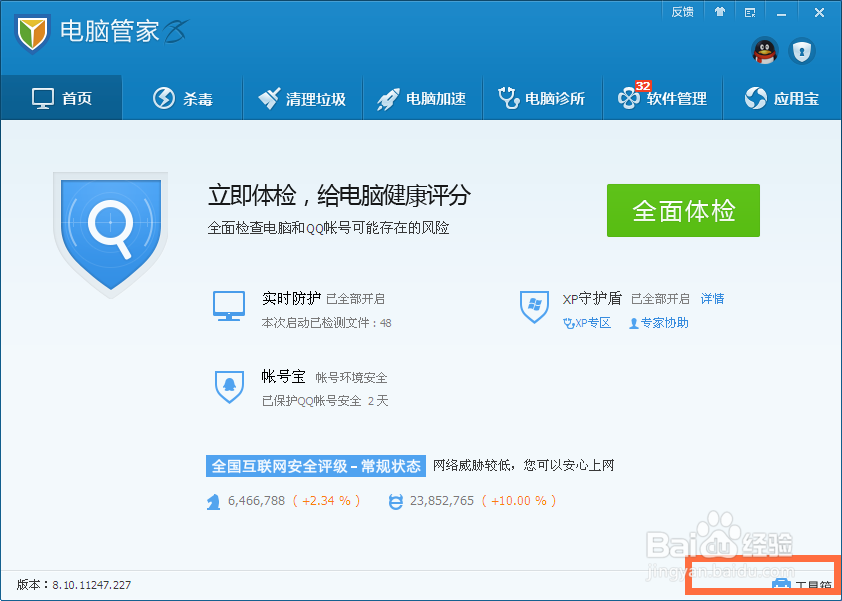Minimize the 电脑管家 window
This screenshot has height=601, width=842.
pos(782,12)
